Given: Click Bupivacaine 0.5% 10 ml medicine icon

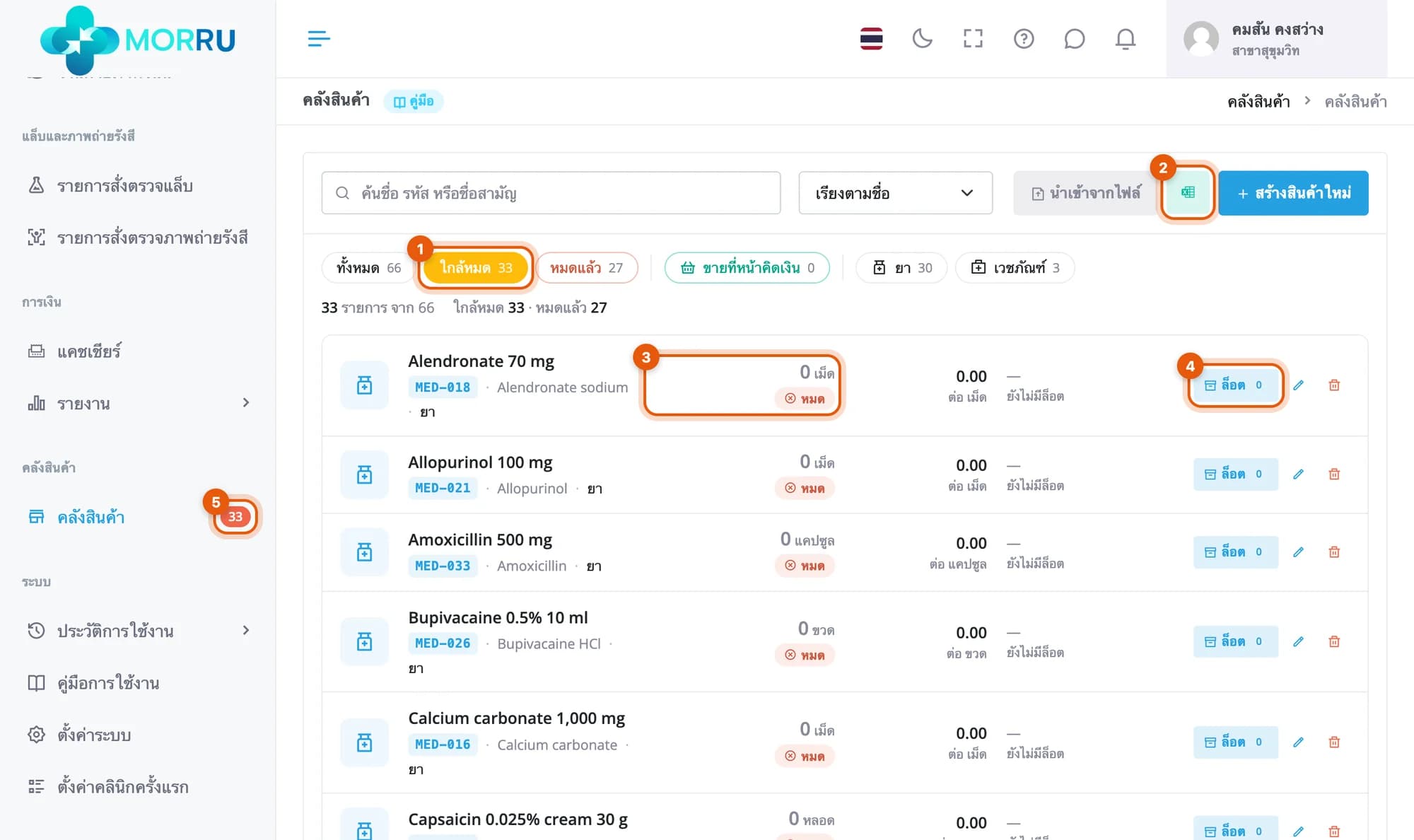Looking at the screenshot, I should (364, 642).
